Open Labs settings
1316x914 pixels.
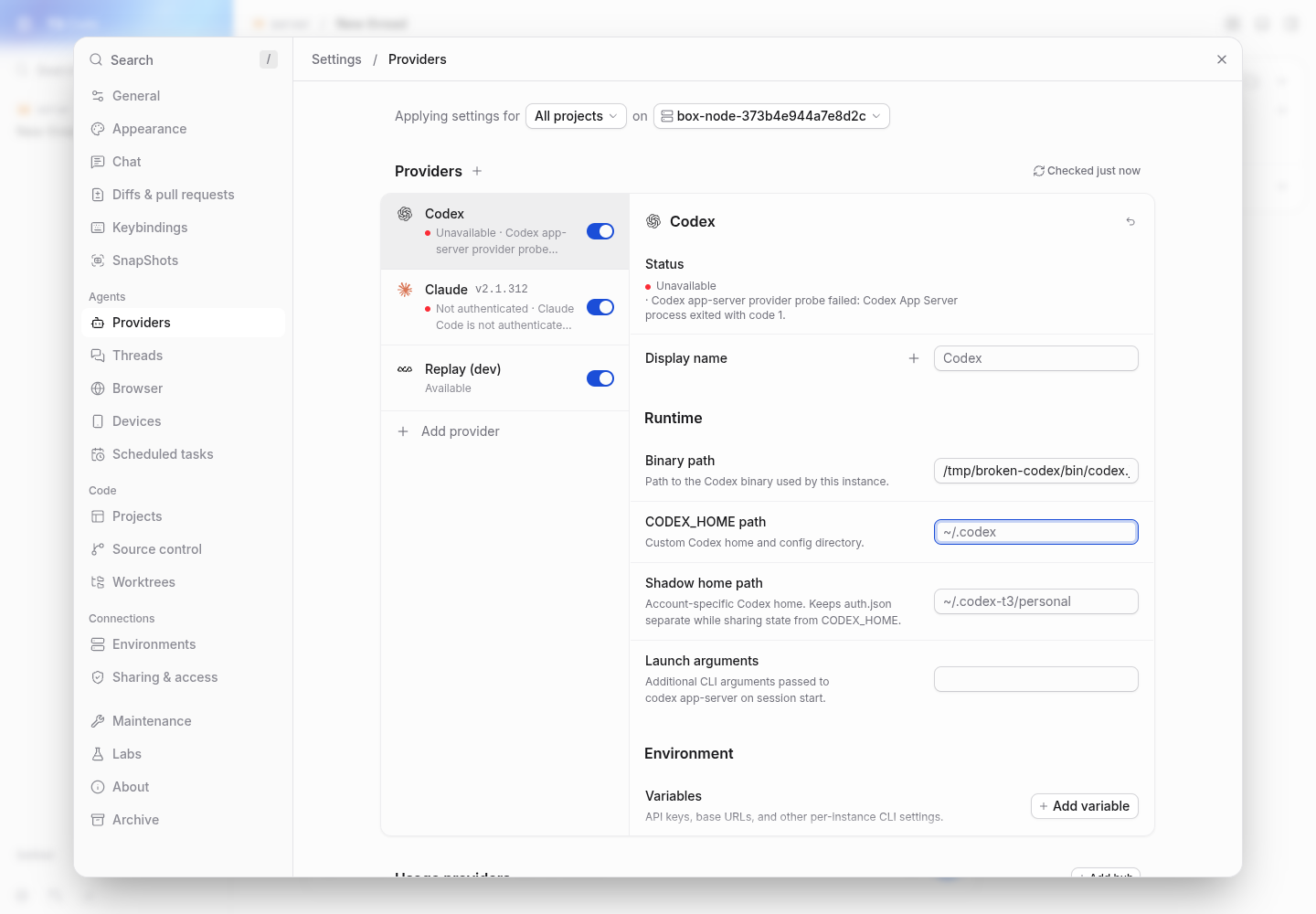[183, 754]
